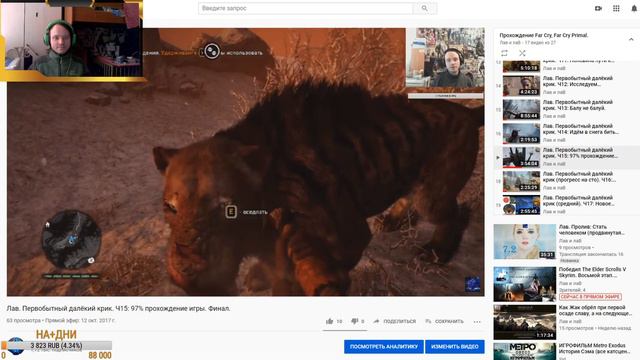Click 'Сейчас в прямом эфире' live badge
Screen dimensions: 640x360
point(591,297)
